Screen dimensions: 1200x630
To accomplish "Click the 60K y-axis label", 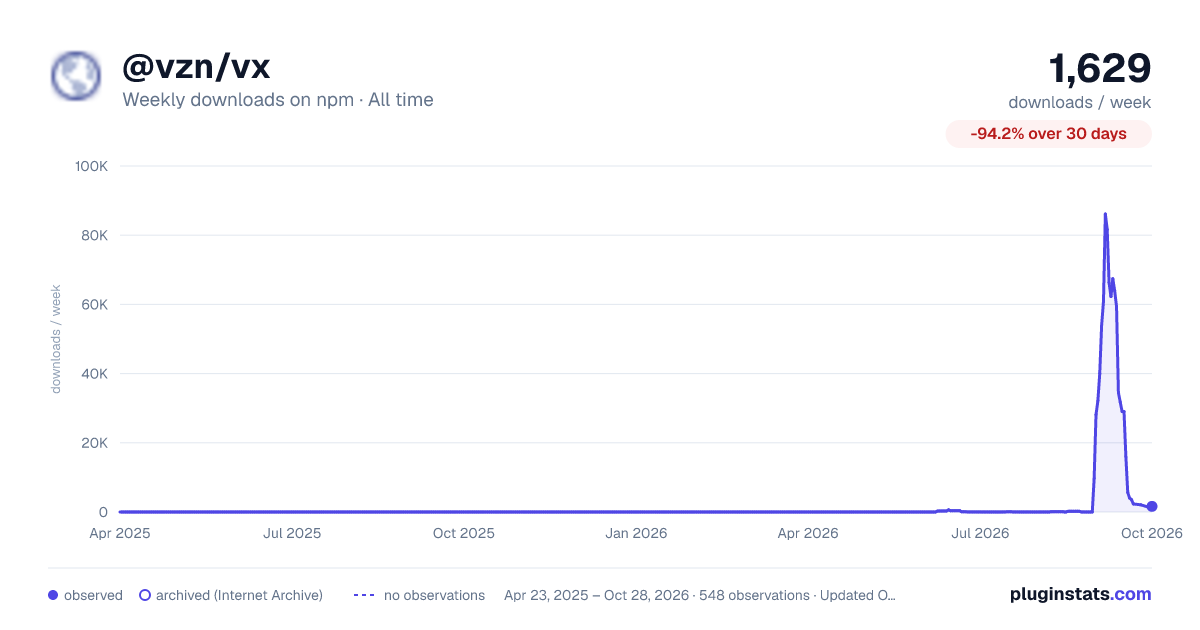I will coord(96,304).
